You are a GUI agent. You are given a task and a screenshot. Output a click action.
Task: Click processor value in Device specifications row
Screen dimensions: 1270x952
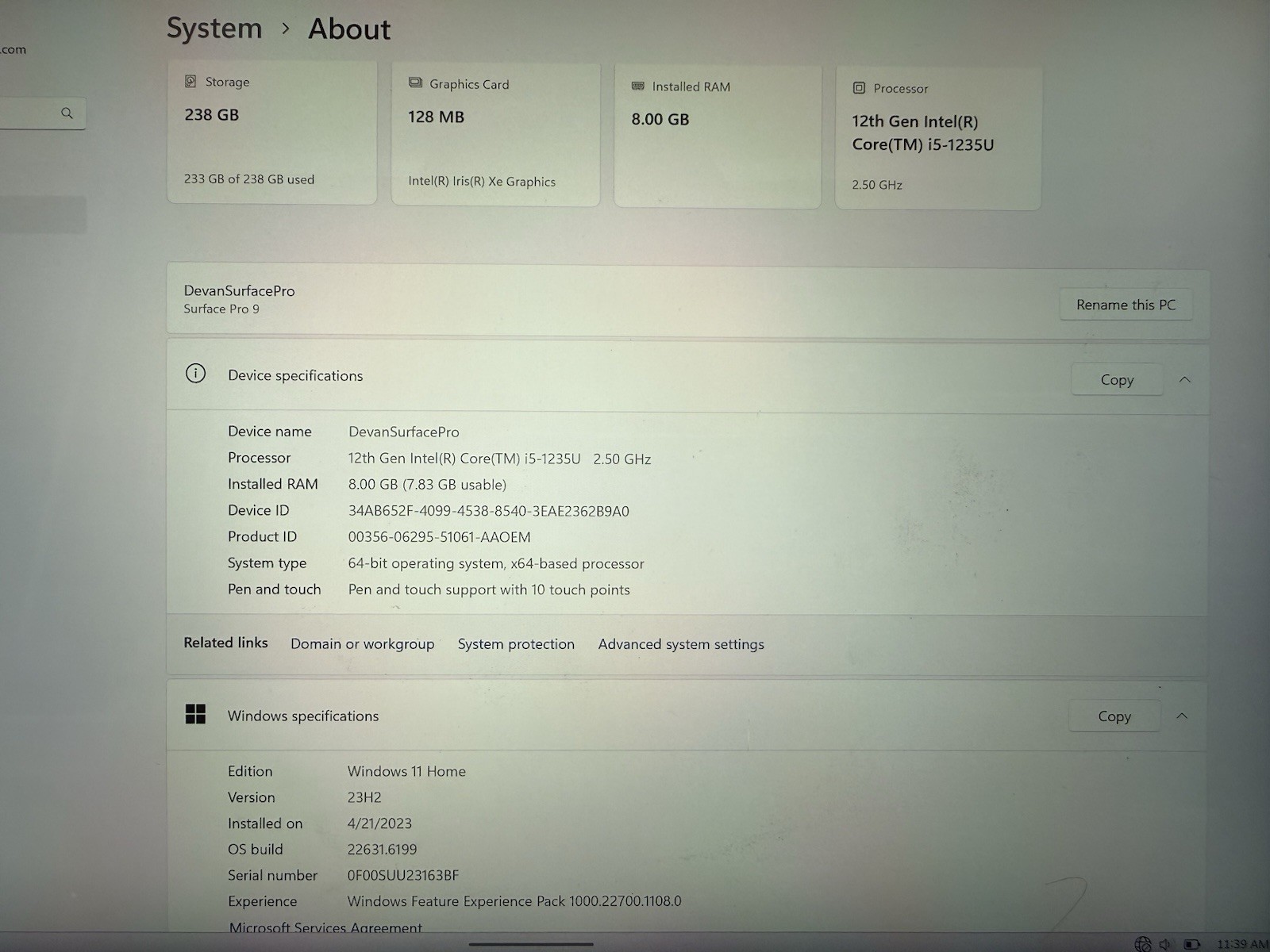(x=499, y=459)
